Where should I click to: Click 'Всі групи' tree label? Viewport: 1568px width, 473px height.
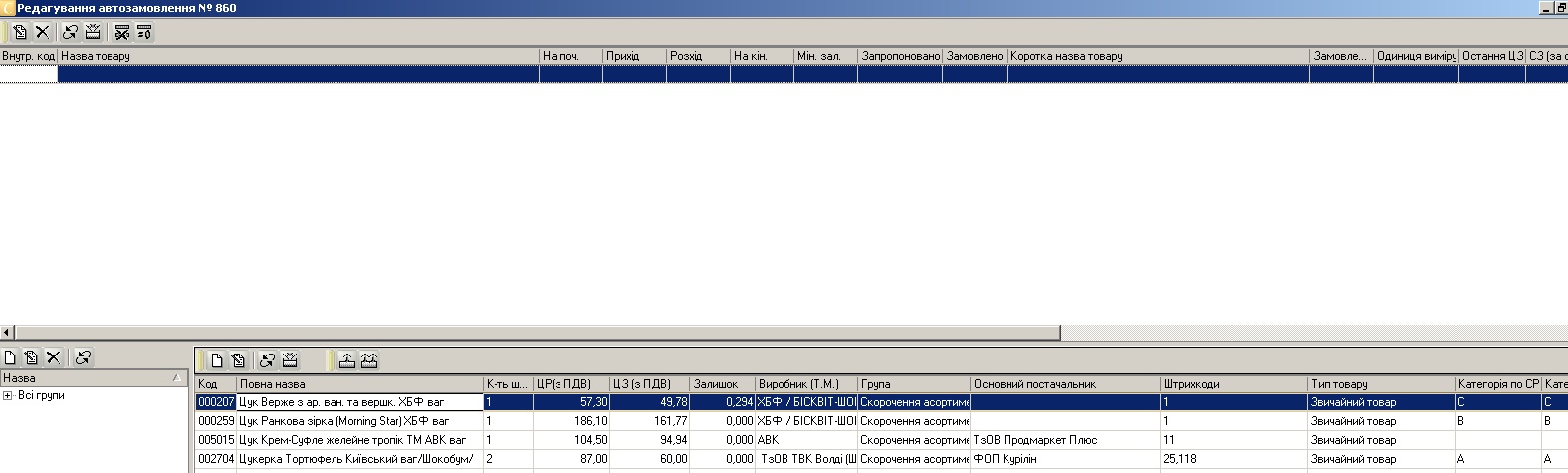click(41, 396)
